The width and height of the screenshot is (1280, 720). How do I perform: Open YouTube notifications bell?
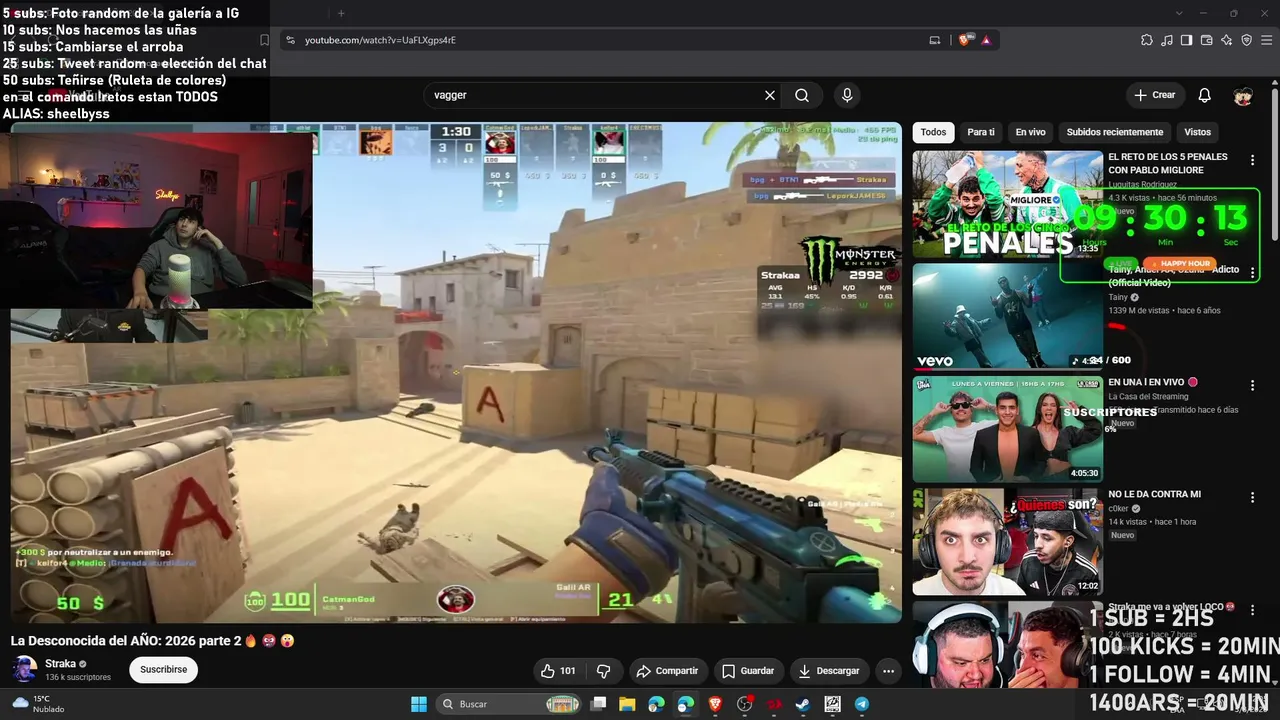(1205, 95)
